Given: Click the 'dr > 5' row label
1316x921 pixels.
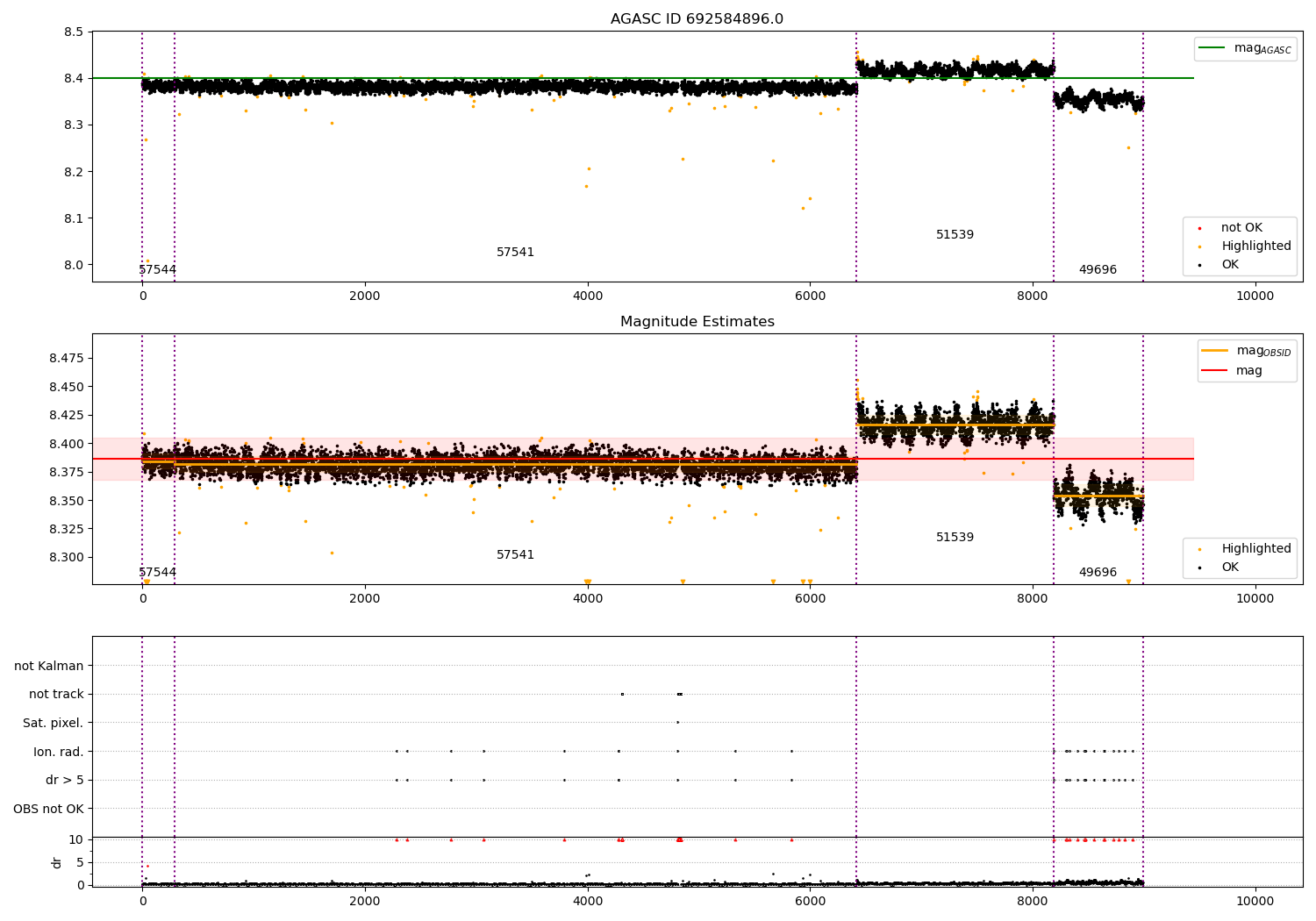Looking at the screenshot, I should point(65,780).
